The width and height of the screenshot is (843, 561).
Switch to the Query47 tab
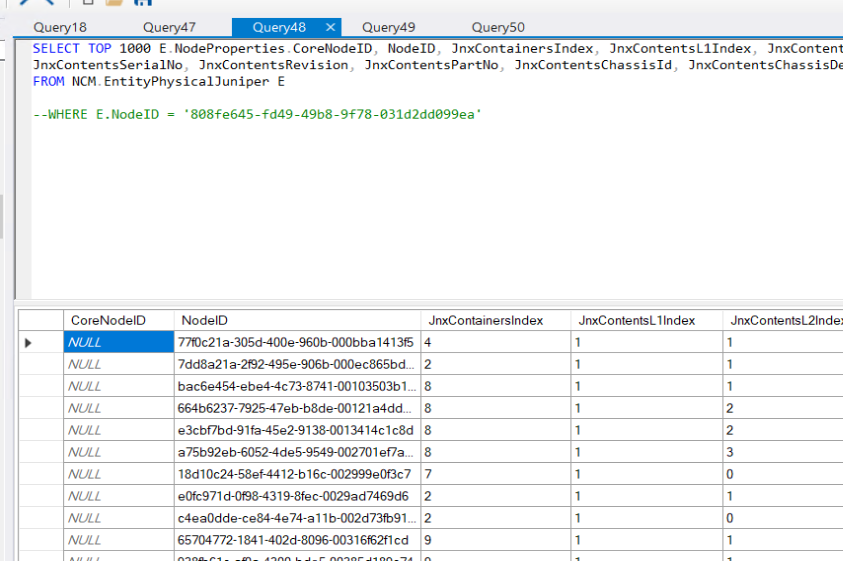[x=169, y=27]
